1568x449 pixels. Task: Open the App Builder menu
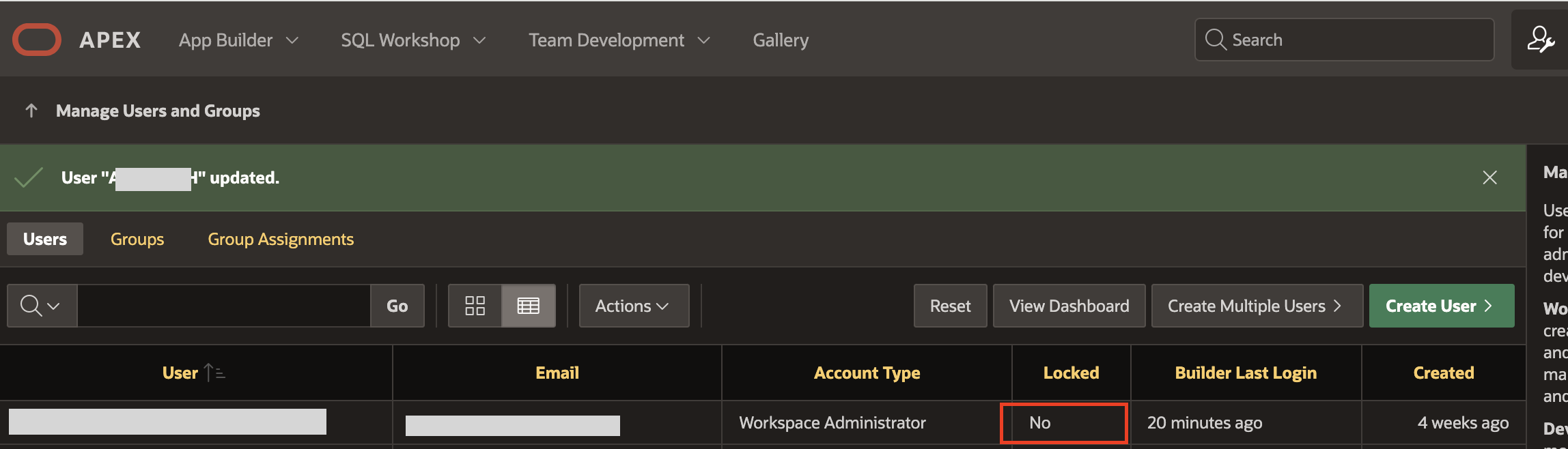(x=238, y=40)
